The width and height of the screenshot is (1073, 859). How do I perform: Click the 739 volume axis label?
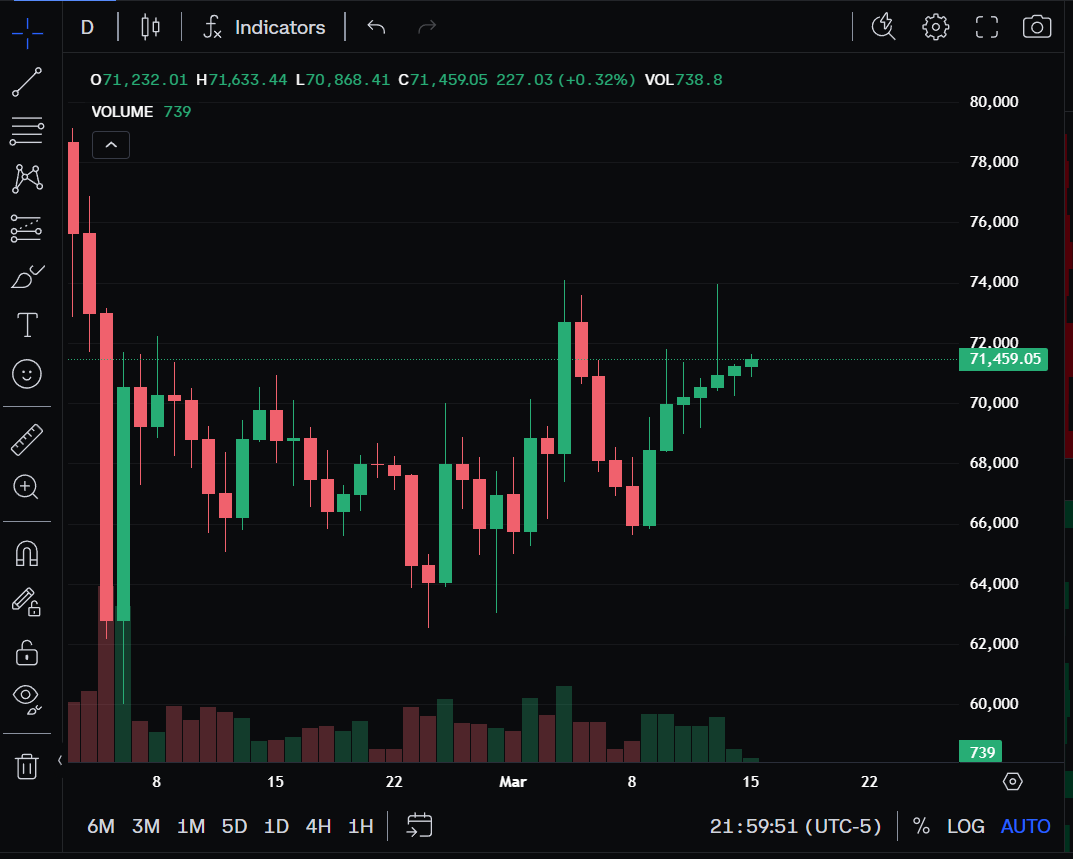pyautogui.click(x=981, y=752)
